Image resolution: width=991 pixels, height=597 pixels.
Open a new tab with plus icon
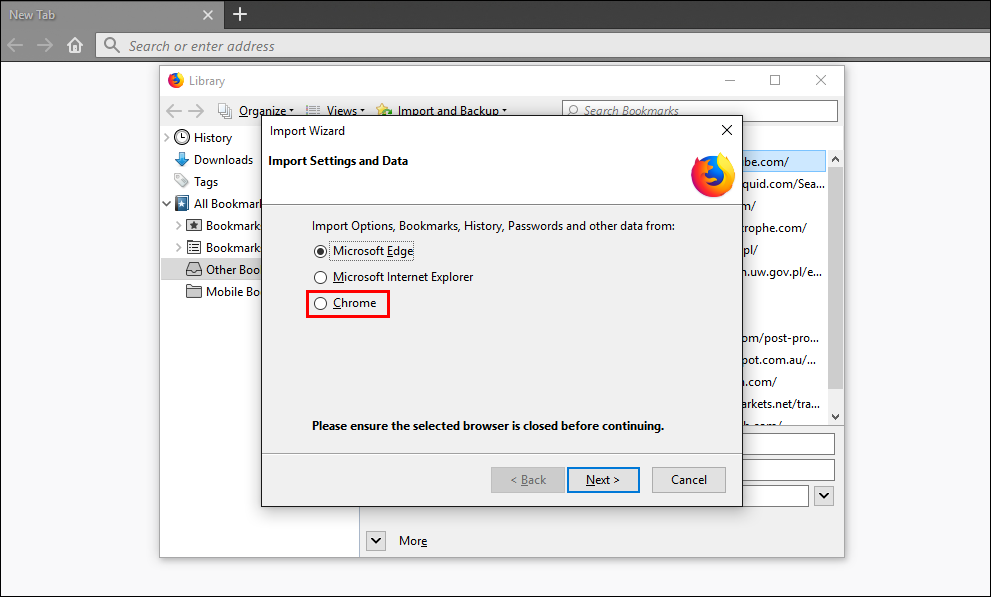point(240,14)
